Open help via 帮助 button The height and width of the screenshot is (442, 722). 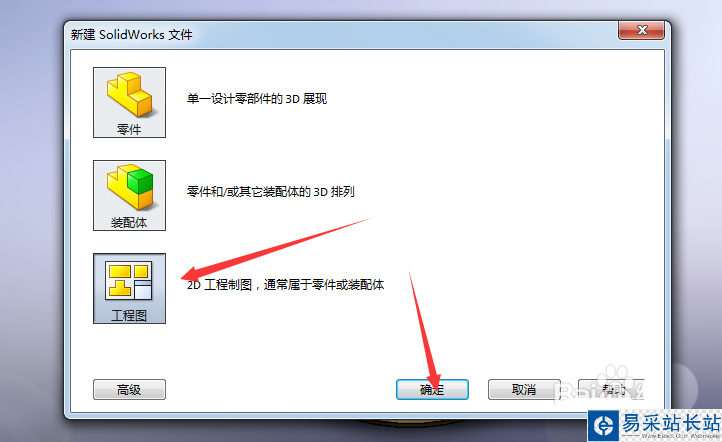tap(611, 390)
